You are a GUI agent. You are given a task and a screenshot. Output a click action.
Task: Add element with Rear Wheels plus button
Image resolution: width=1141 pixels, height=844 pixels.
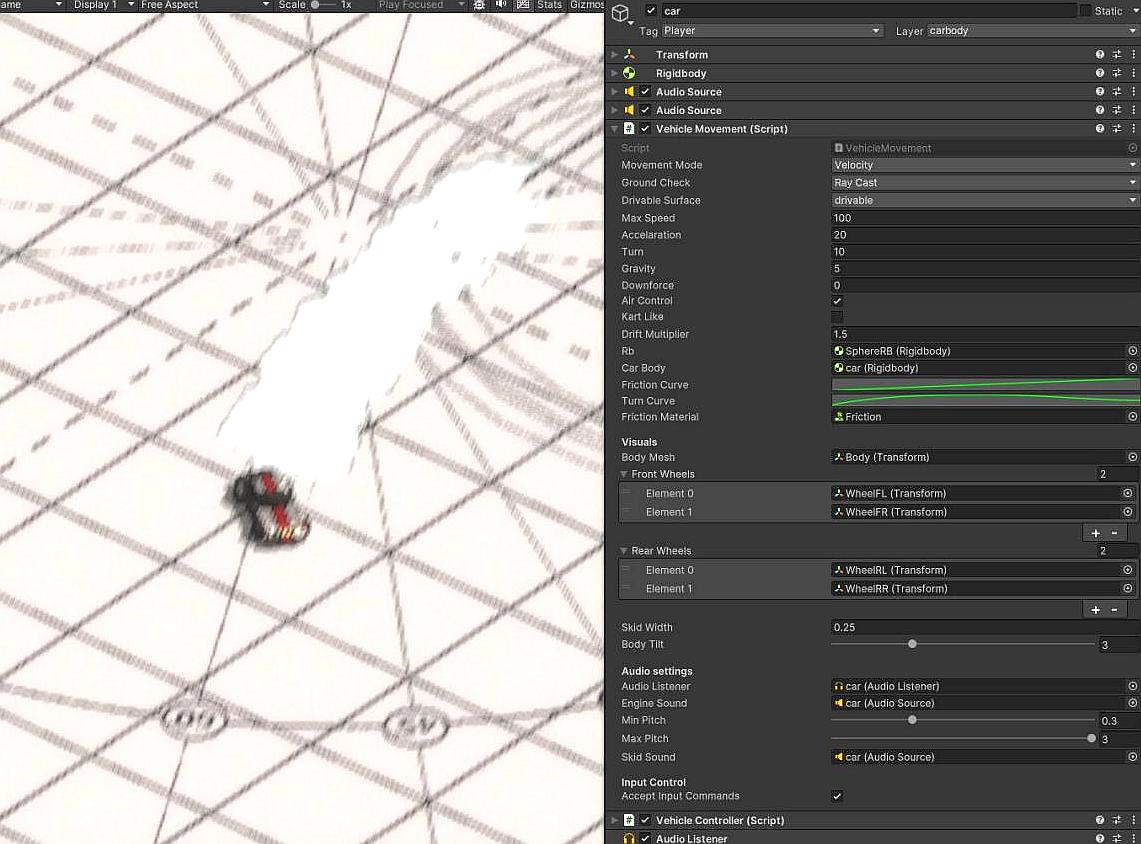click(1095, 609)
